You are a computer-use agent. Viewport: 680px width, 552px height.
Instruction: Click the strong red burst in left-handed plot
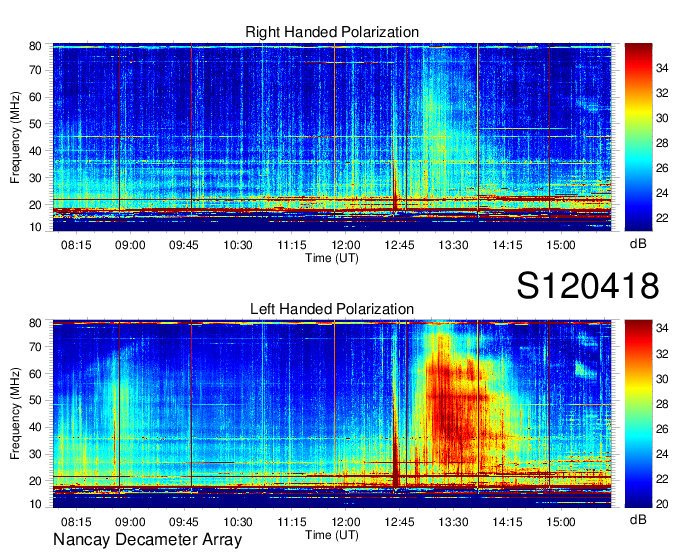click(455, 403)
